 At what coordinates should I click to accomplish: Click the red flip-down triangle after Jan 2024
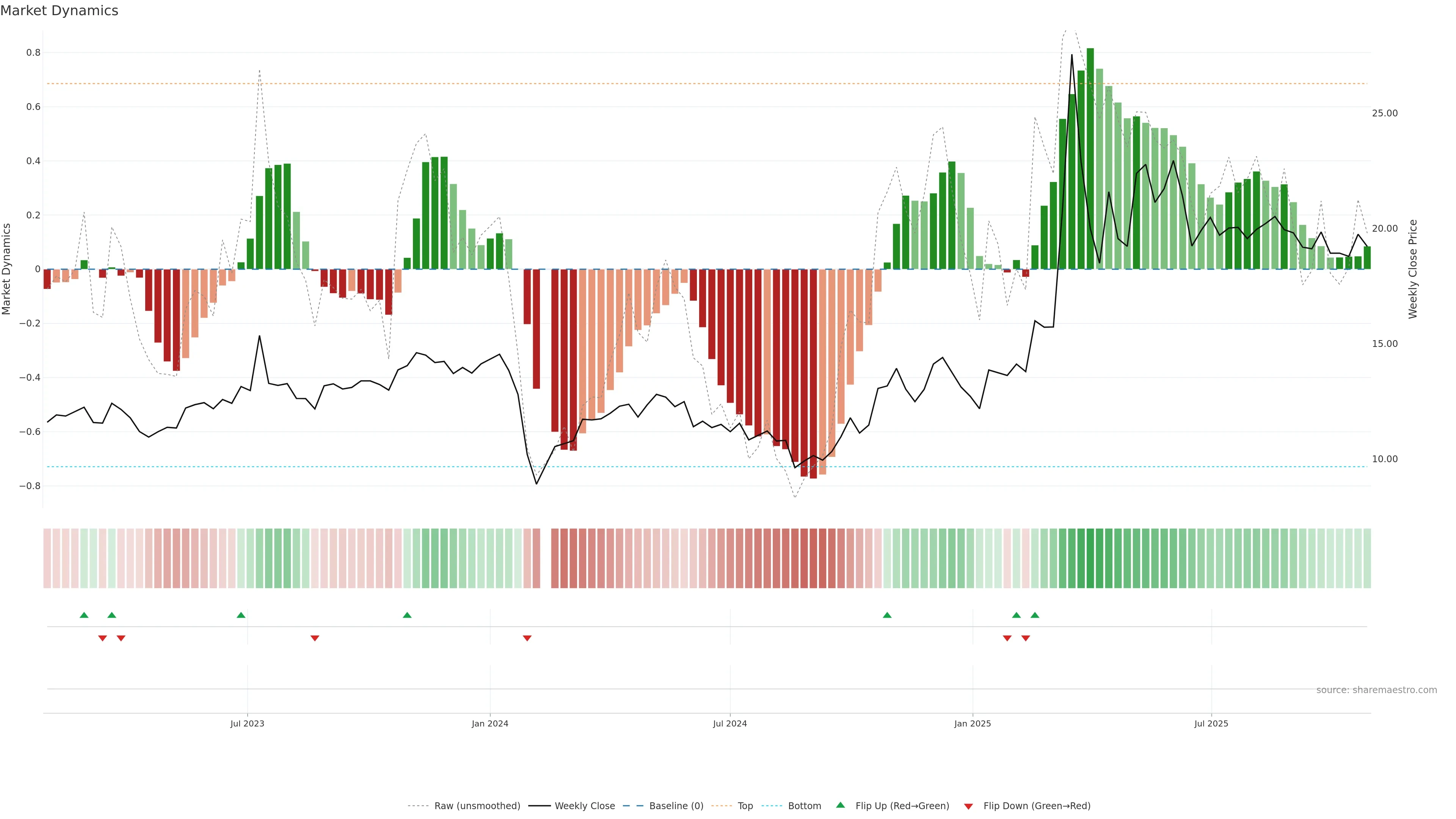pos(527,638)
